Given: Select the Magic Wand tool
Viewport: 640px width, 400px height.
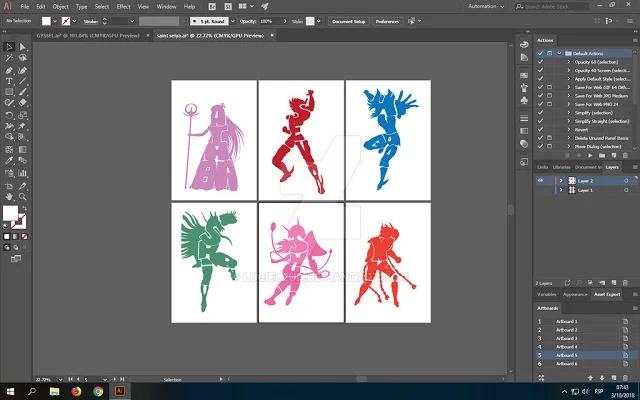Looking at the screenshot, I should point(9,58).
